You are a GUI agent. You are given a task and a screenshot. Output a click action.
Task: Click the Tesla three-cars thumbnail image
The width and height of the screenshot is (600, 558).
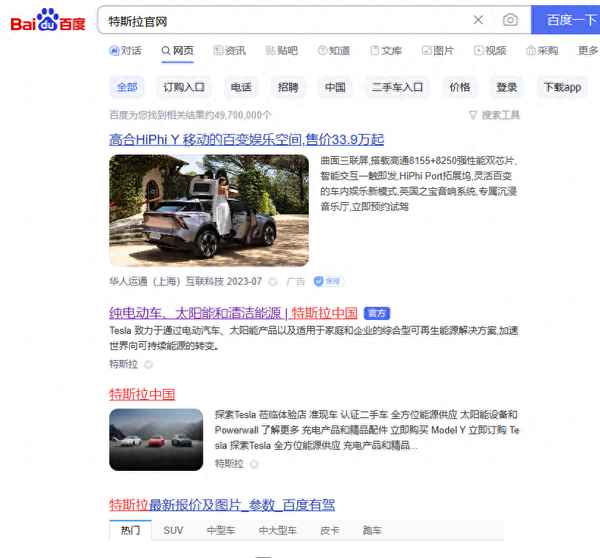point(156,439)
